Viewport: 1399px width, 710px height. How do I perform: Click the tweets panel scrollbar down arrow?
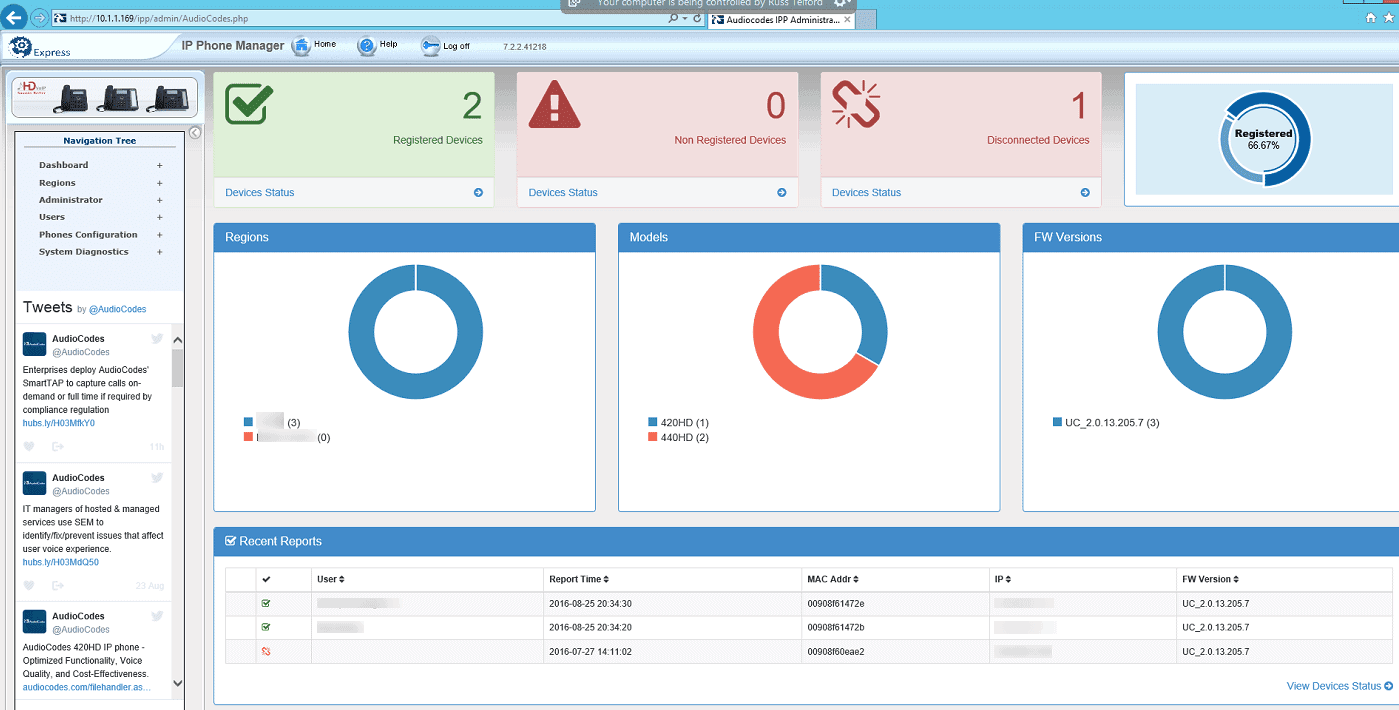click(x=178, y=683)
